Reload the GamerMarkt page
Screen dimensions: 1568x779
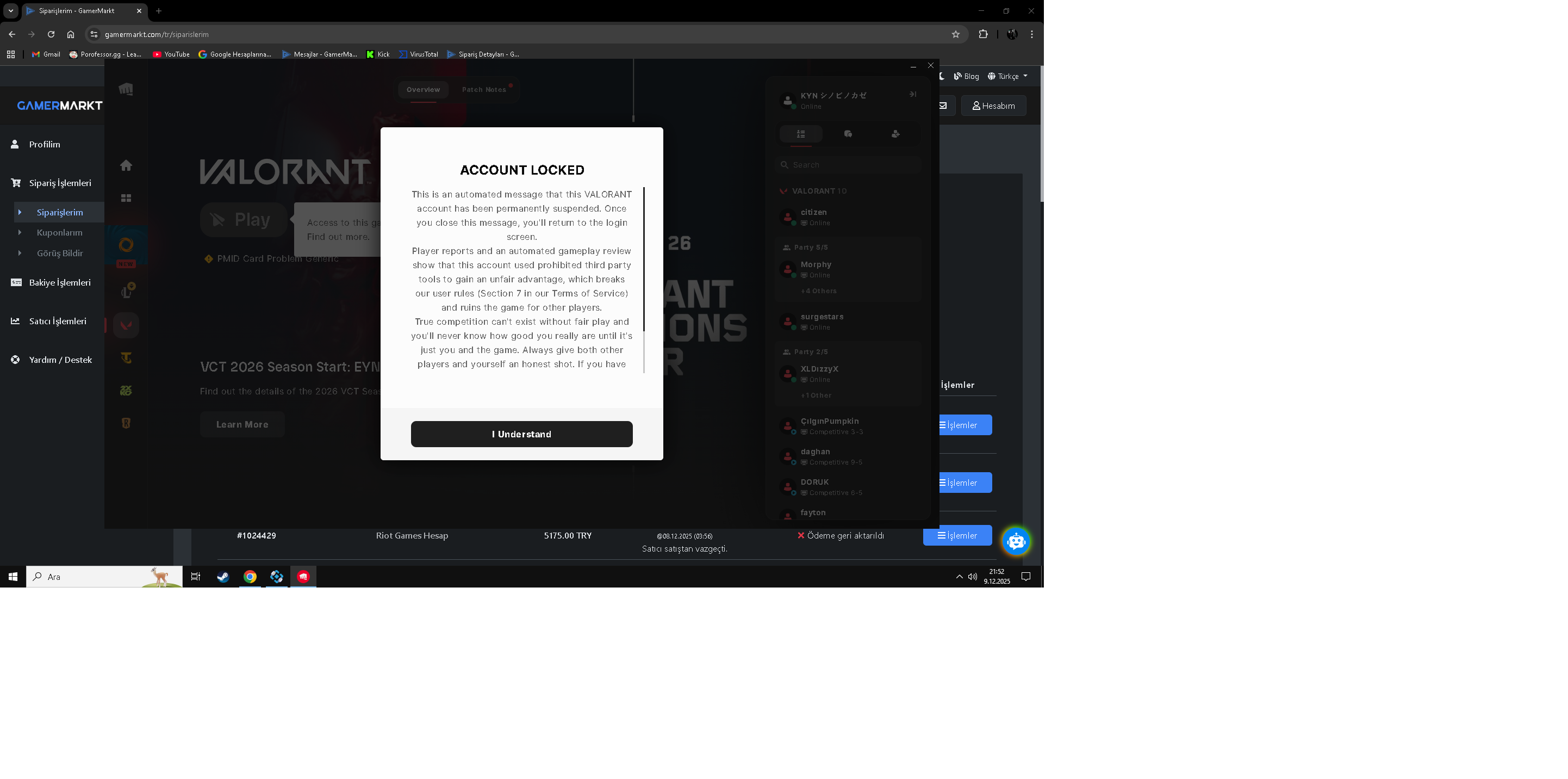coord(51,34)
